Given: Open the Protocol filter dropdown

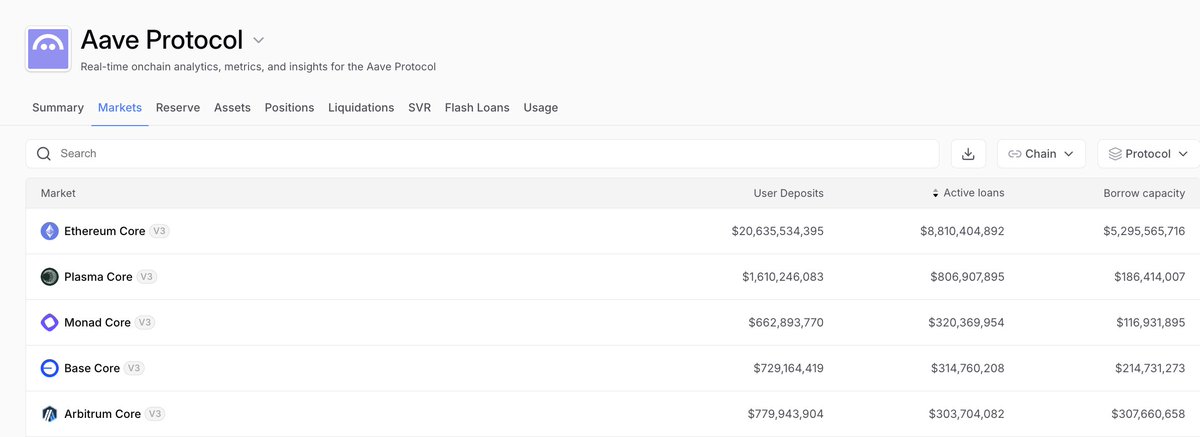Looking at the screenshot, I should (x=1149, y=154).
